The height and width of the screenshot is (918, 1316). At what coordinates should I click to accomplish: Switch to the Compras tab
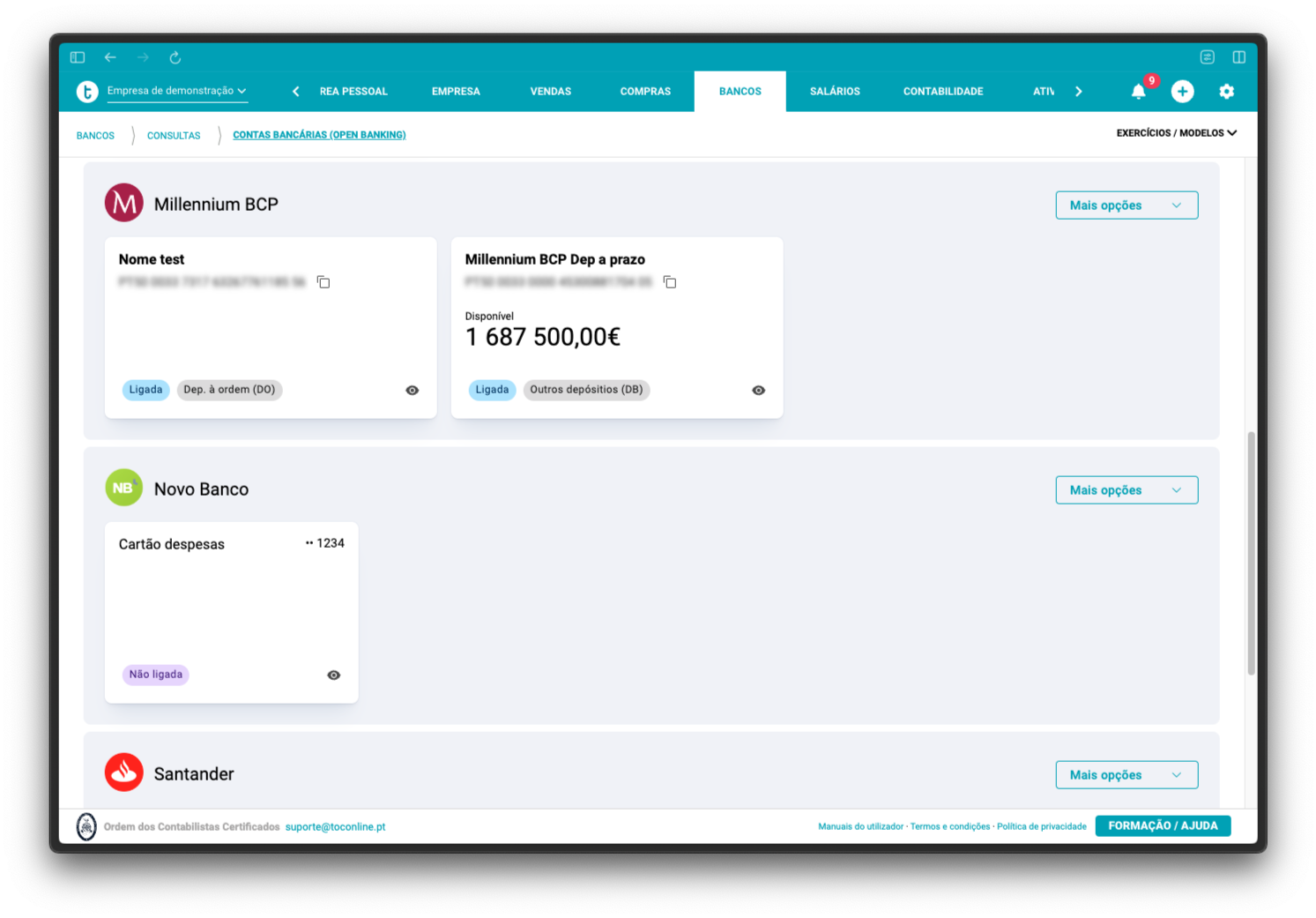point(645,92)
